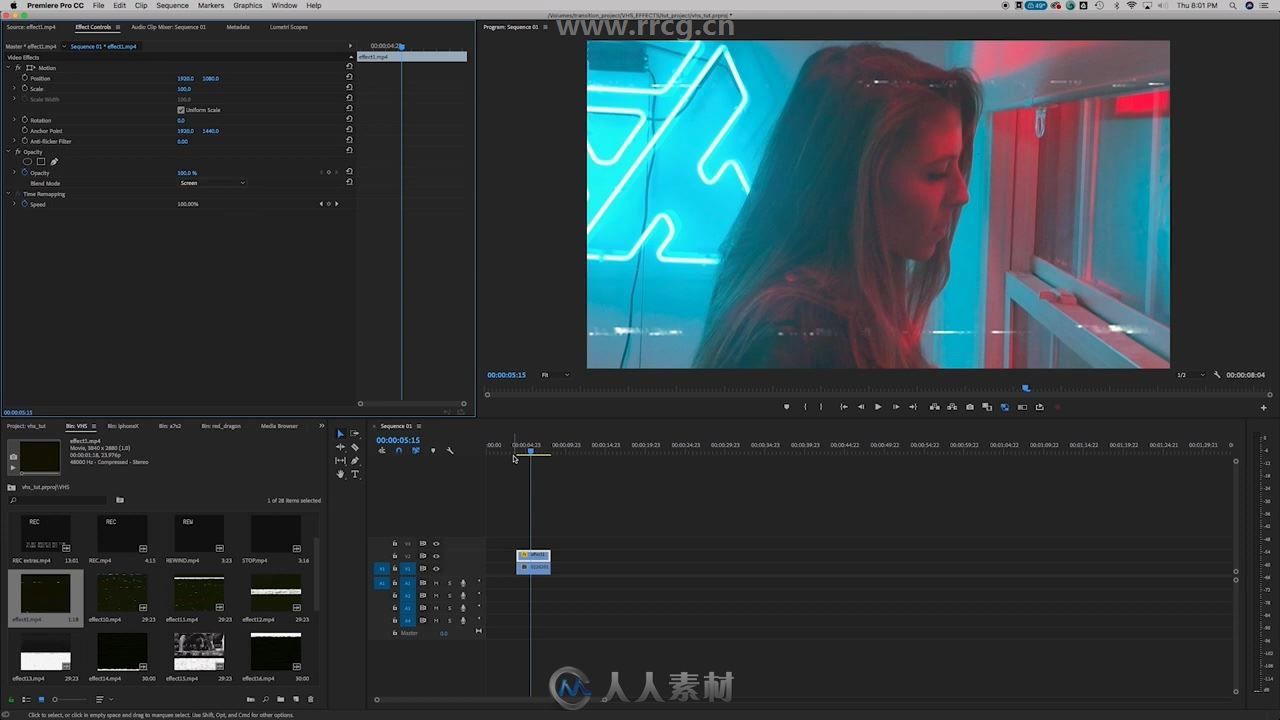Open the Sequence menu
The width and height of the screenshot is (1280, 720).
point(172,5)
